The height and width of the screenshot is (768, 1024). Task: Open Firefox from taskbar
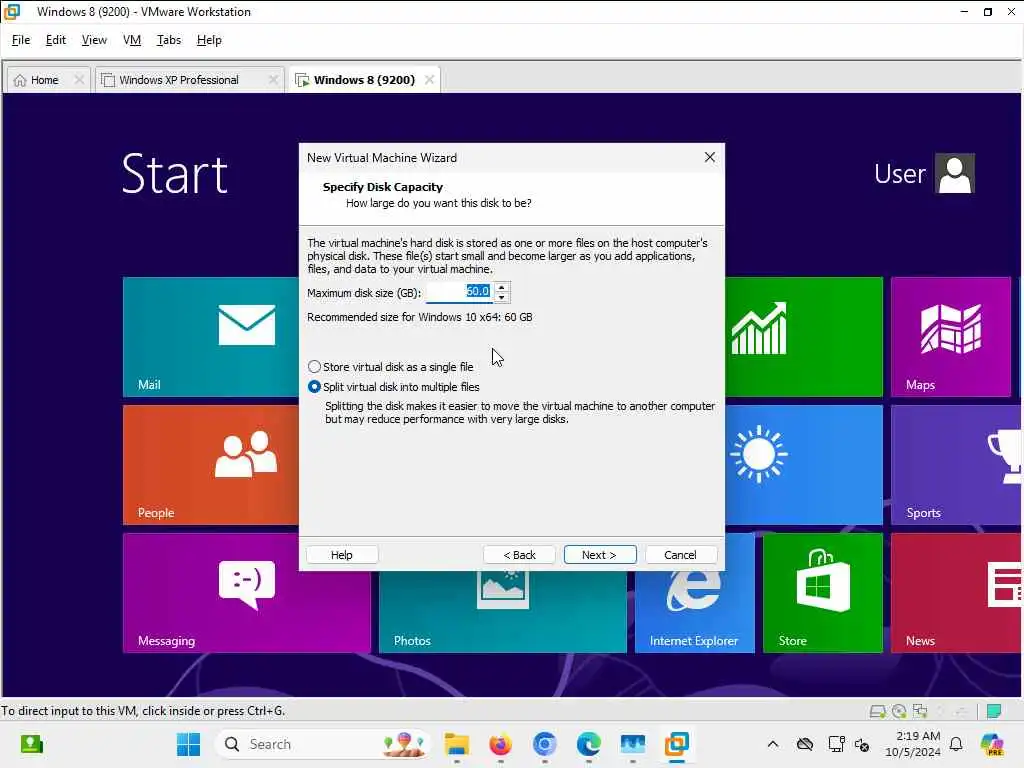tap(500, 744)
